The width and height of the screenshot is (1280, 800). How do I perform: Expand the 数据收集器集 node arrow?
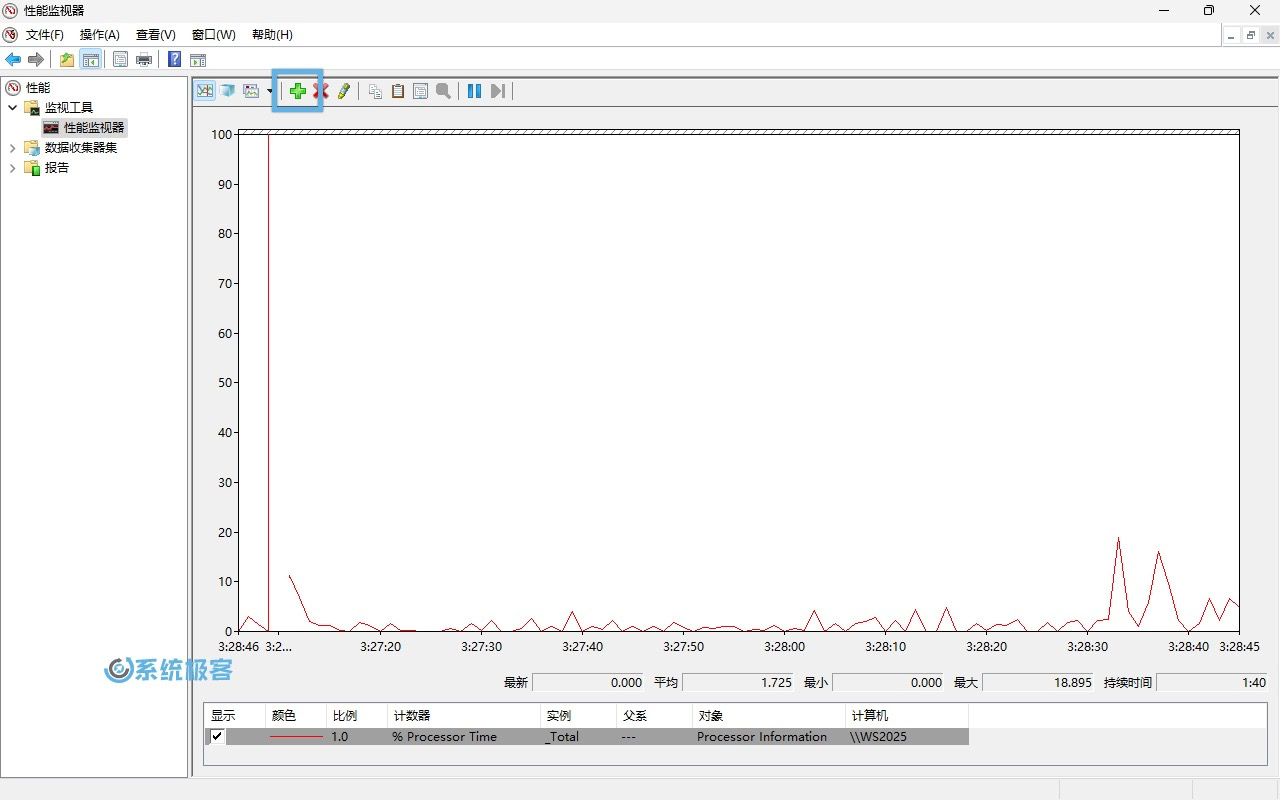(x=13, y=148)
